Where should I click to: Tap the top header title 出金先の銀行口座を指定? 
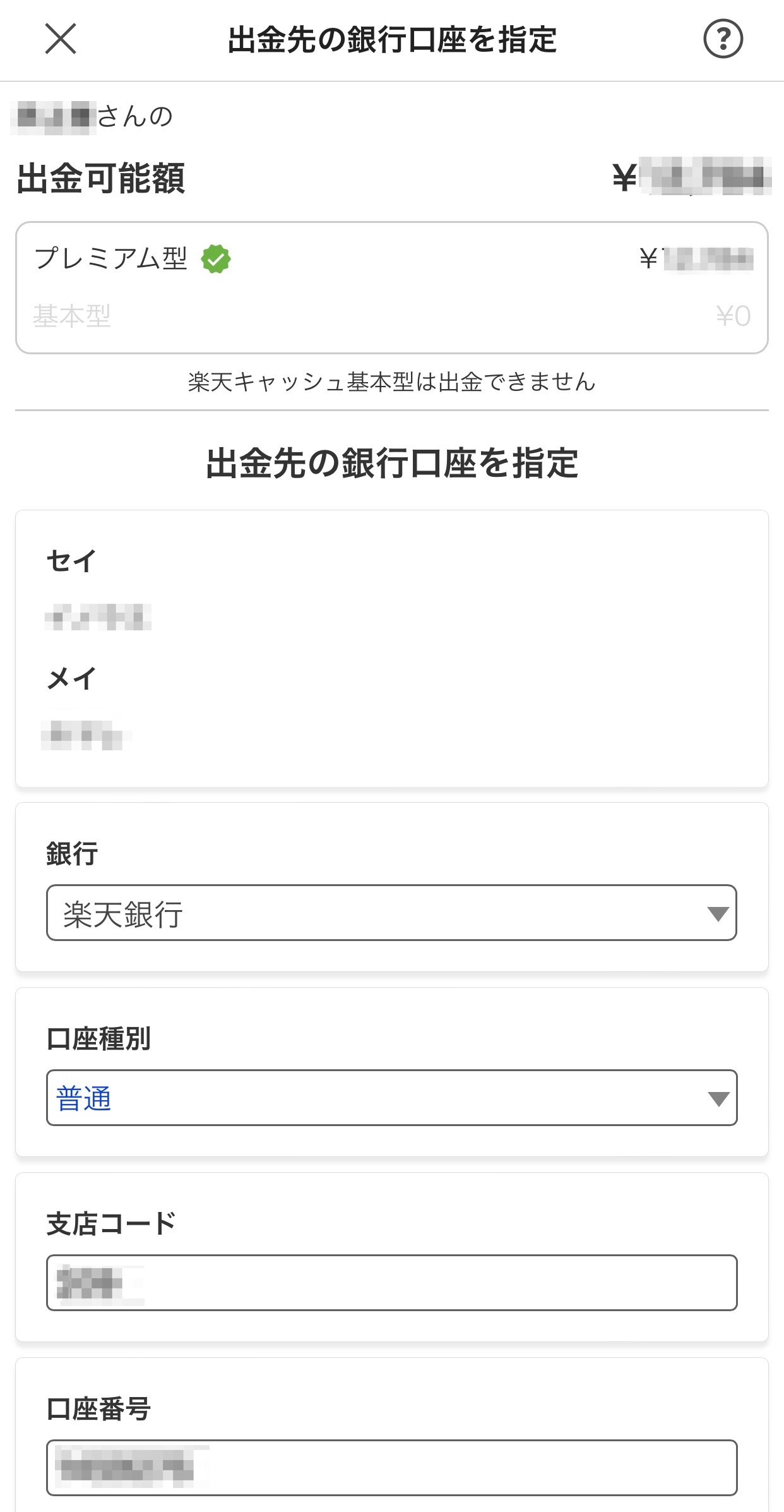tap(391, 40)
